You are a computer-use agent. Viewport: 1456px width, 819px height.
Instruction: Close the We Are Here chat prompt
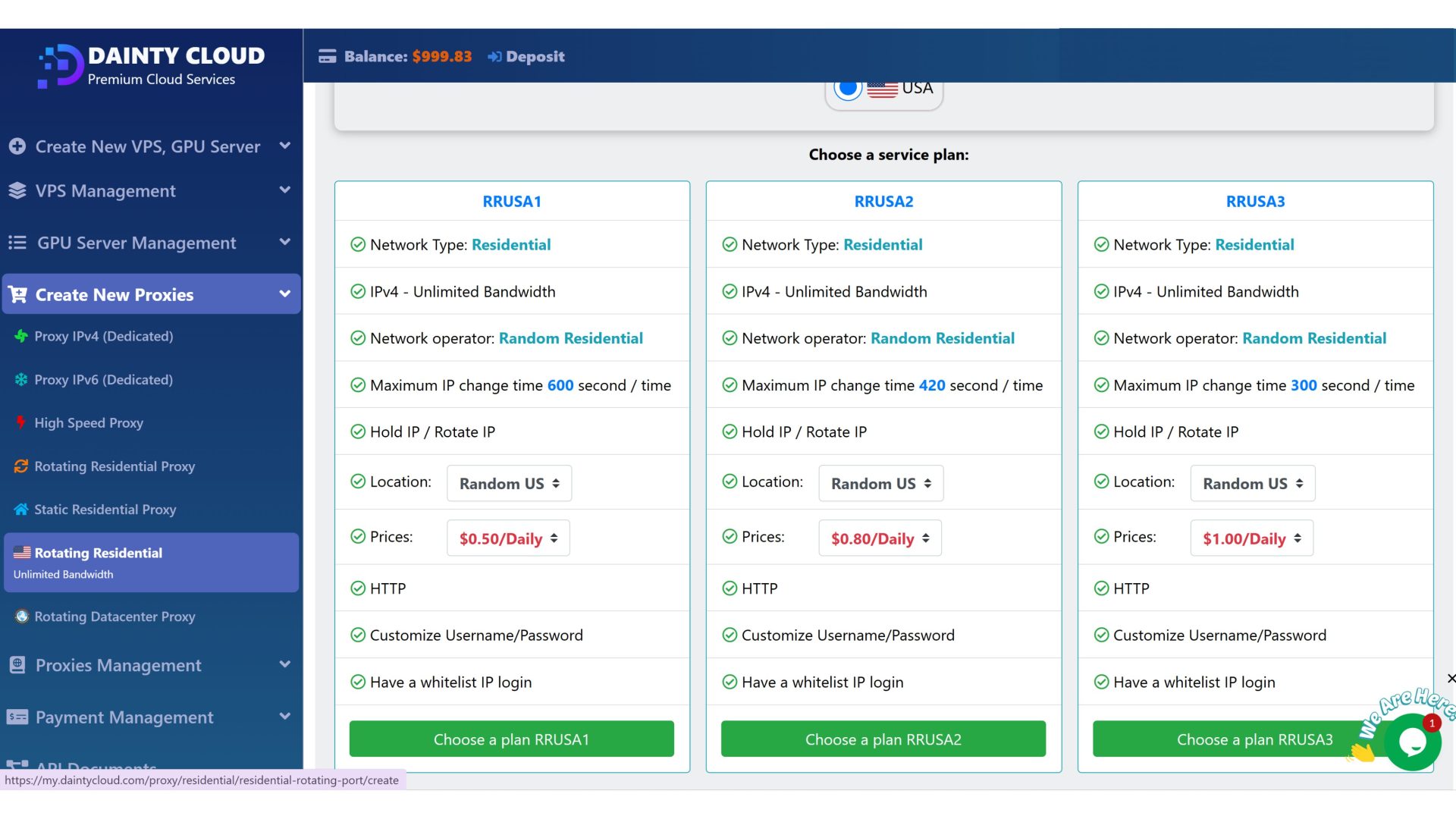click(1451, 679)
